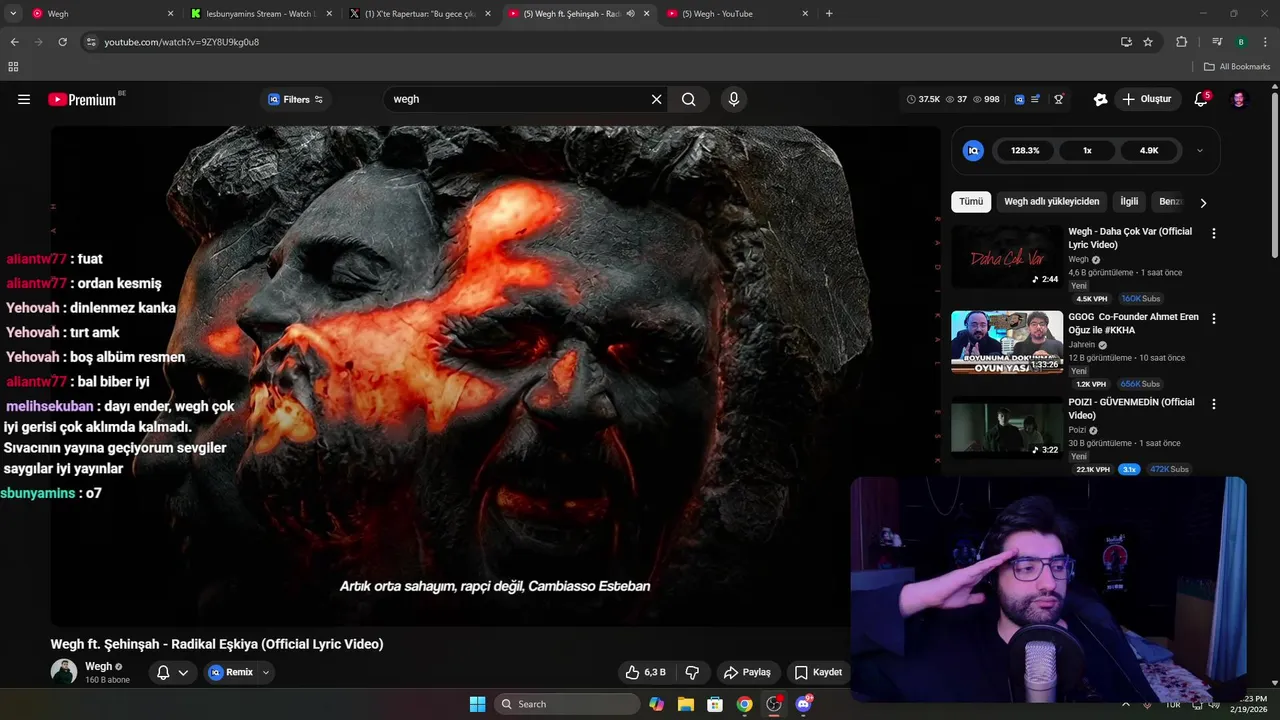Screen dimensions: 1280x720
Task: Save the video with Kaydet
Action: [x=818, y=672]
